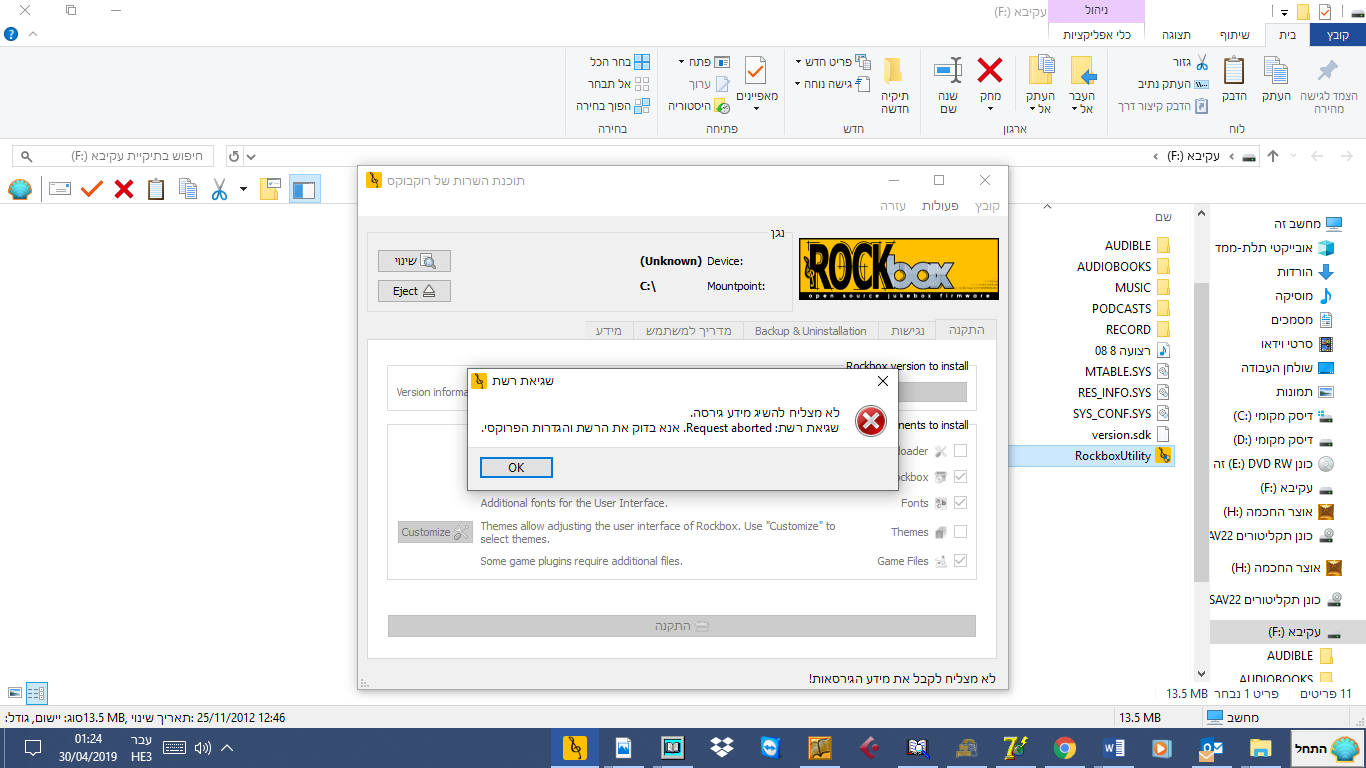Image resolution: width=1366 pixels, height=768 pixels.
Task: Click the Customize themes button
Action: [435, 532]
